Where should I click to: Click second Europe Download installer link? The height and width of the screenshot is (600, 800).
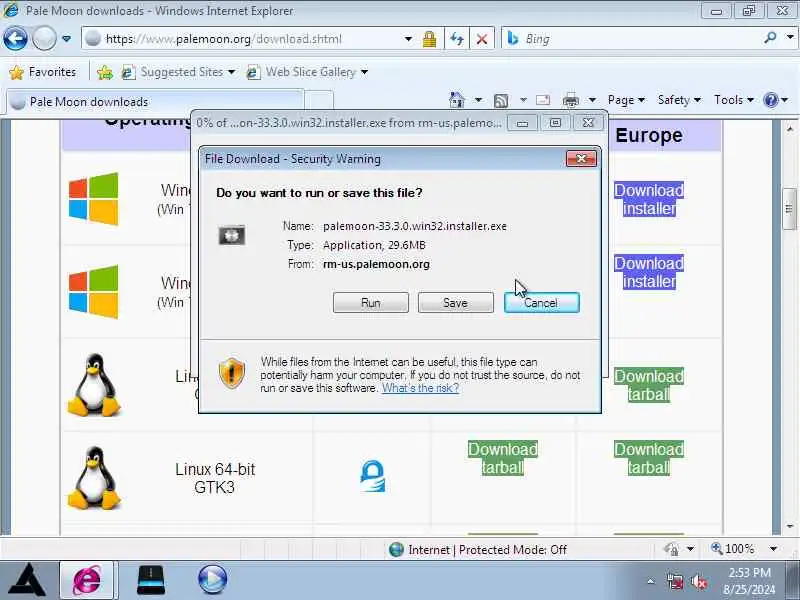pos(649,272)
